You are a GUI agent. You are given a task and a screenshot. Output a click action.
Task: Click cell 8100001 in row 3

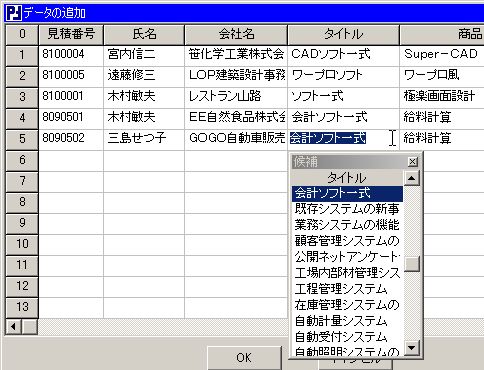point(71,97)
